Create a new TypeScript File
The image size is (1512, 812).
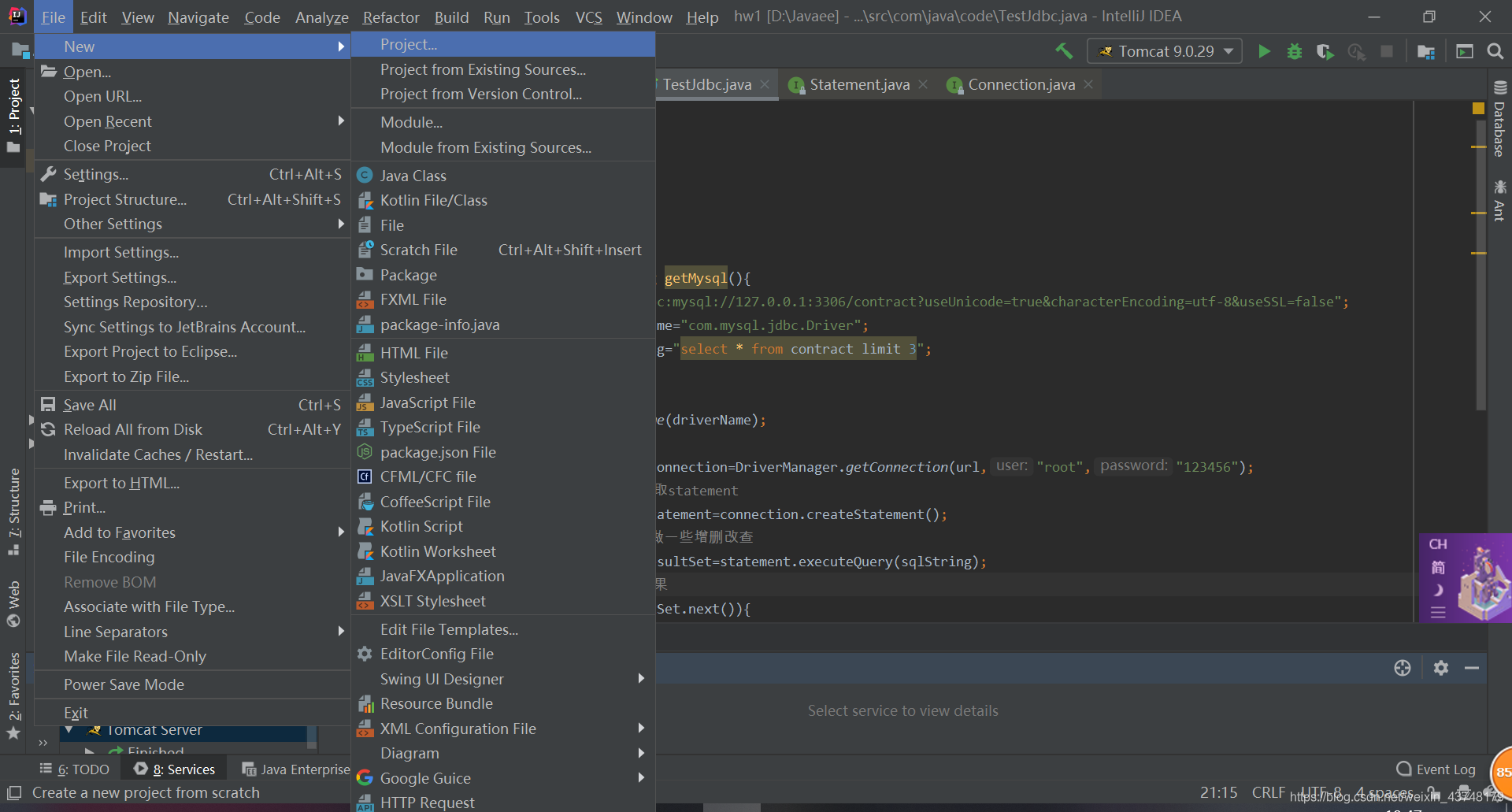pyautogui.click(x=502, y=427)
